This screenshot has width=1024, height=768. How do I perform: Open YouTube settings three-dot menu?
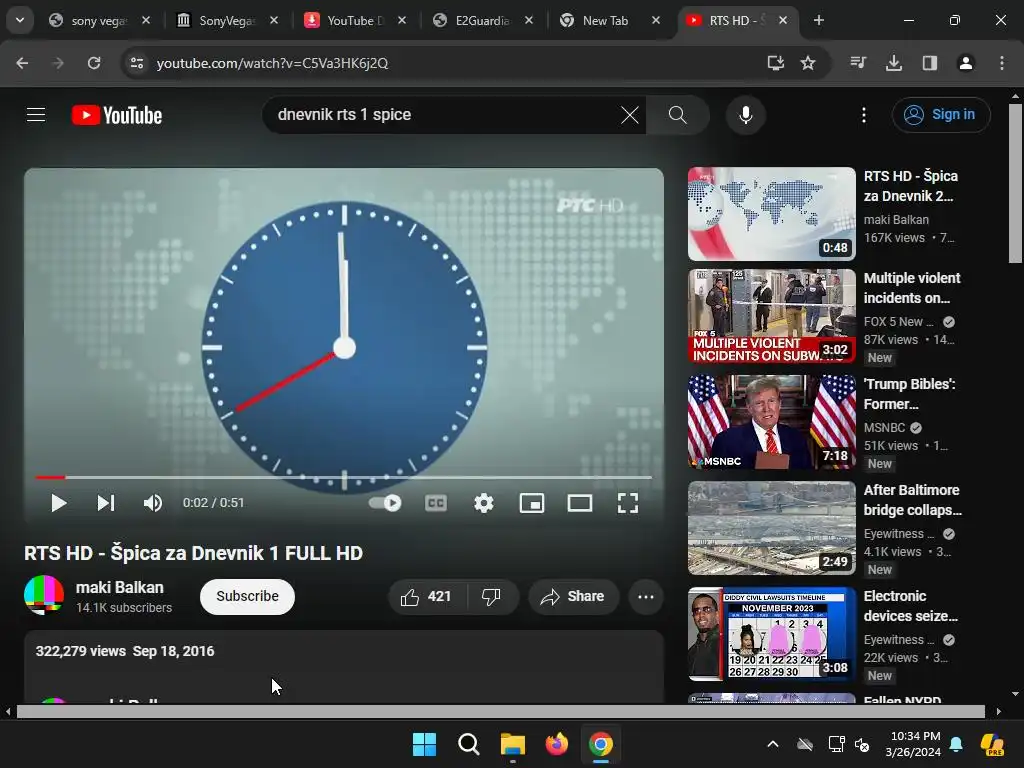click(863, 115)
